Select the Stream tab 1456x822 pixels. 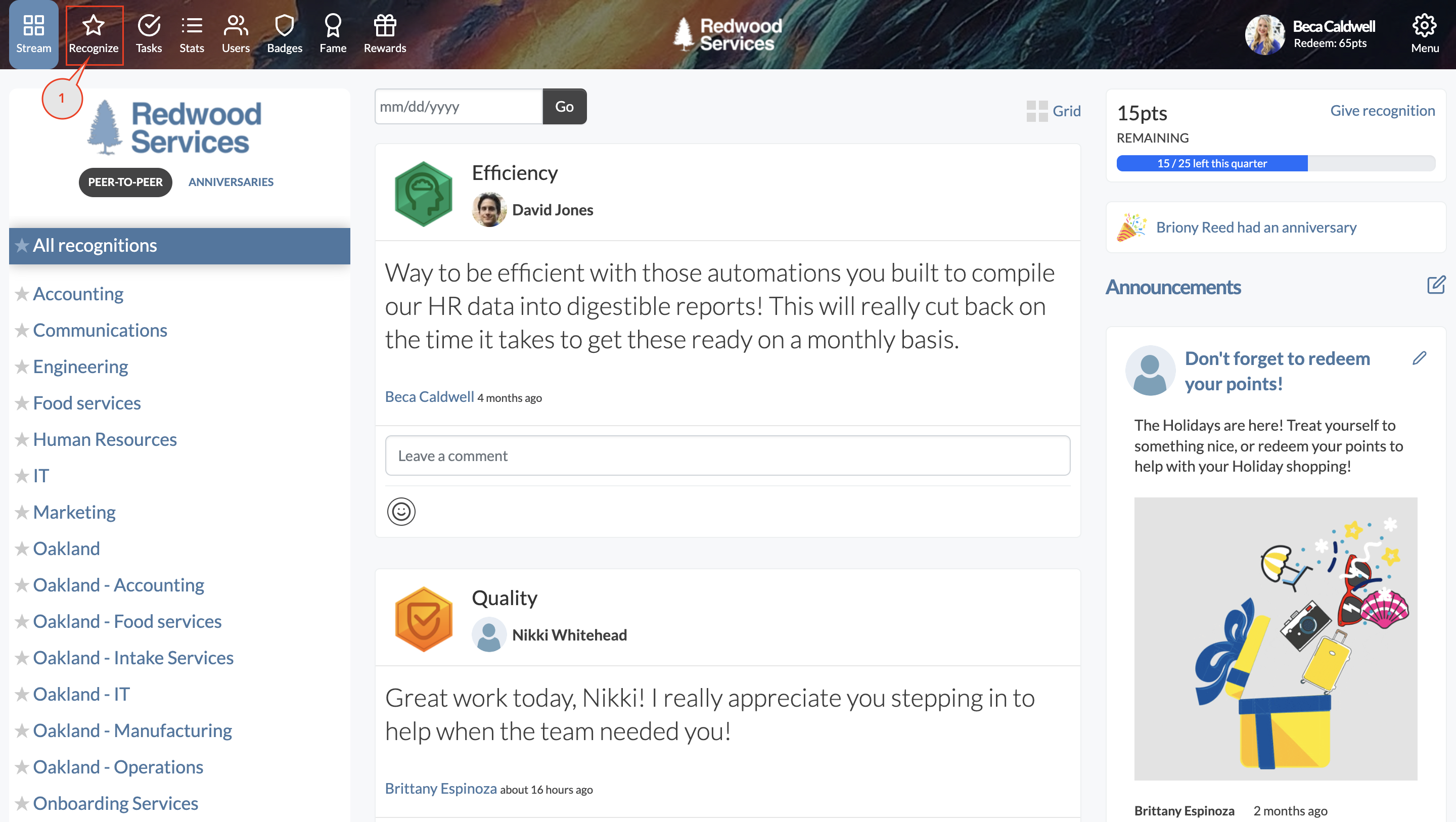(x=33, y=34)
